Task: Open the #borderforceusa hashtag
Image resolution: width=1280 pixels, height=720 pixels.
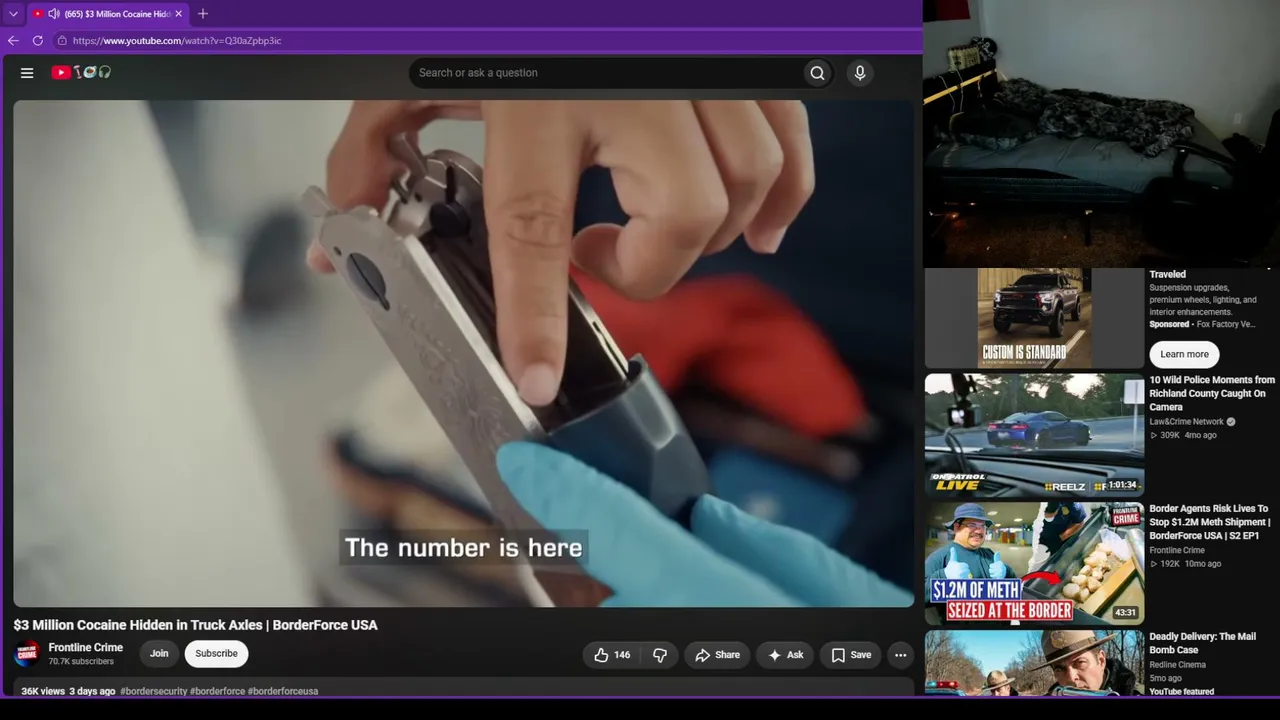Action: [x=283, y=691]
